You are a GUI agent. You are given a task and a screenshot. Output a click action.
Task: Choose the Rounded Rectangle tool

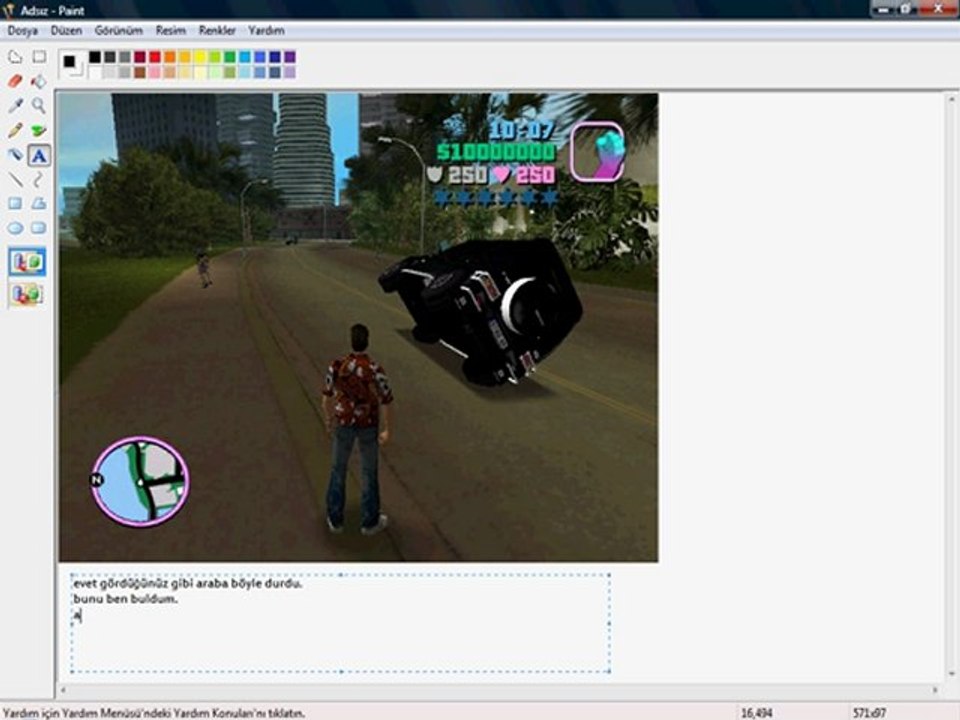pos(39,228)
